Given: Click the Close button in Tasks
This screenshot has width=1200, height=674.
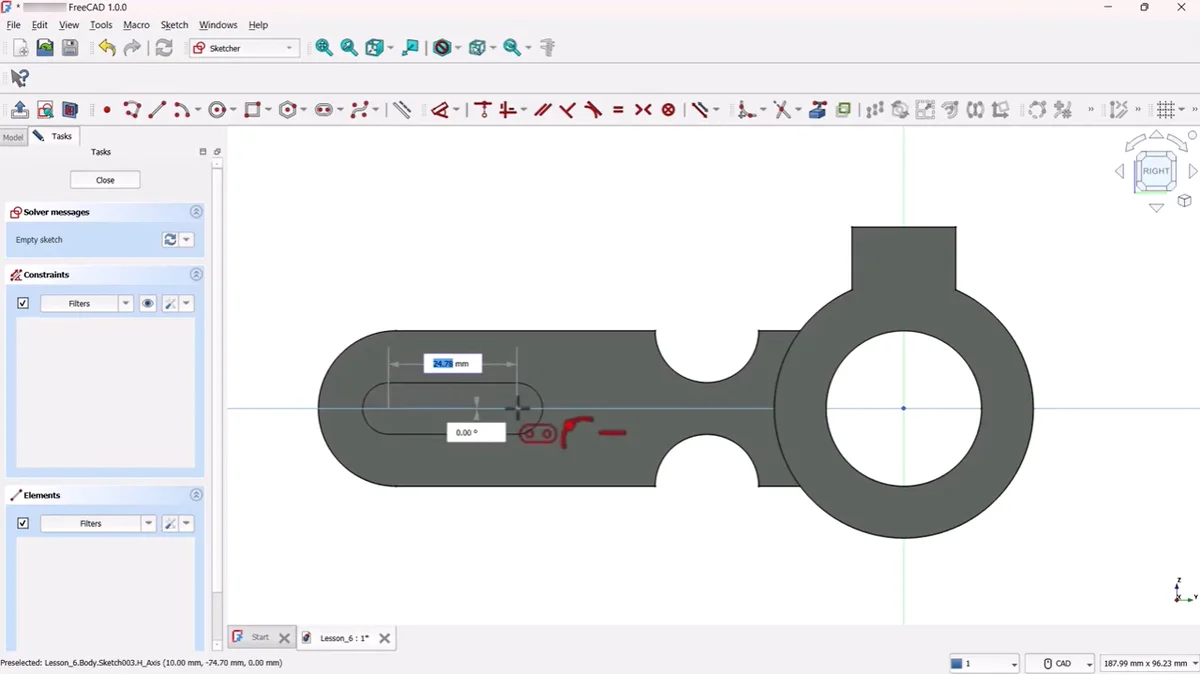Looking at the screenshot, I should click(105, 180).
